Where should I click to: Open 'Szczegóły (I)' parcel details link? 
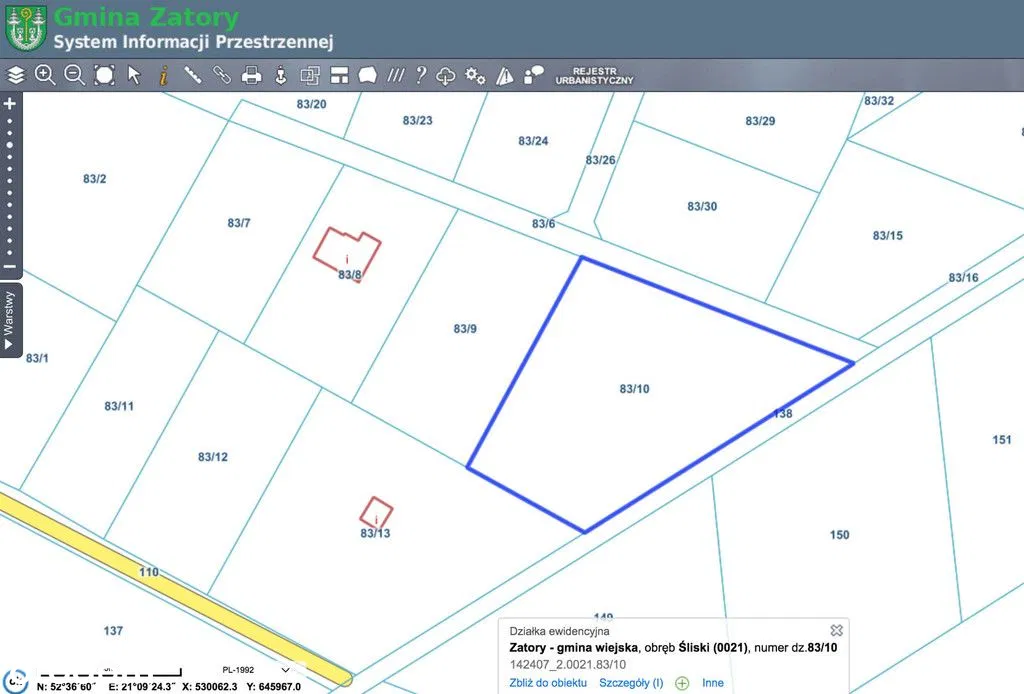click(631, 683)
